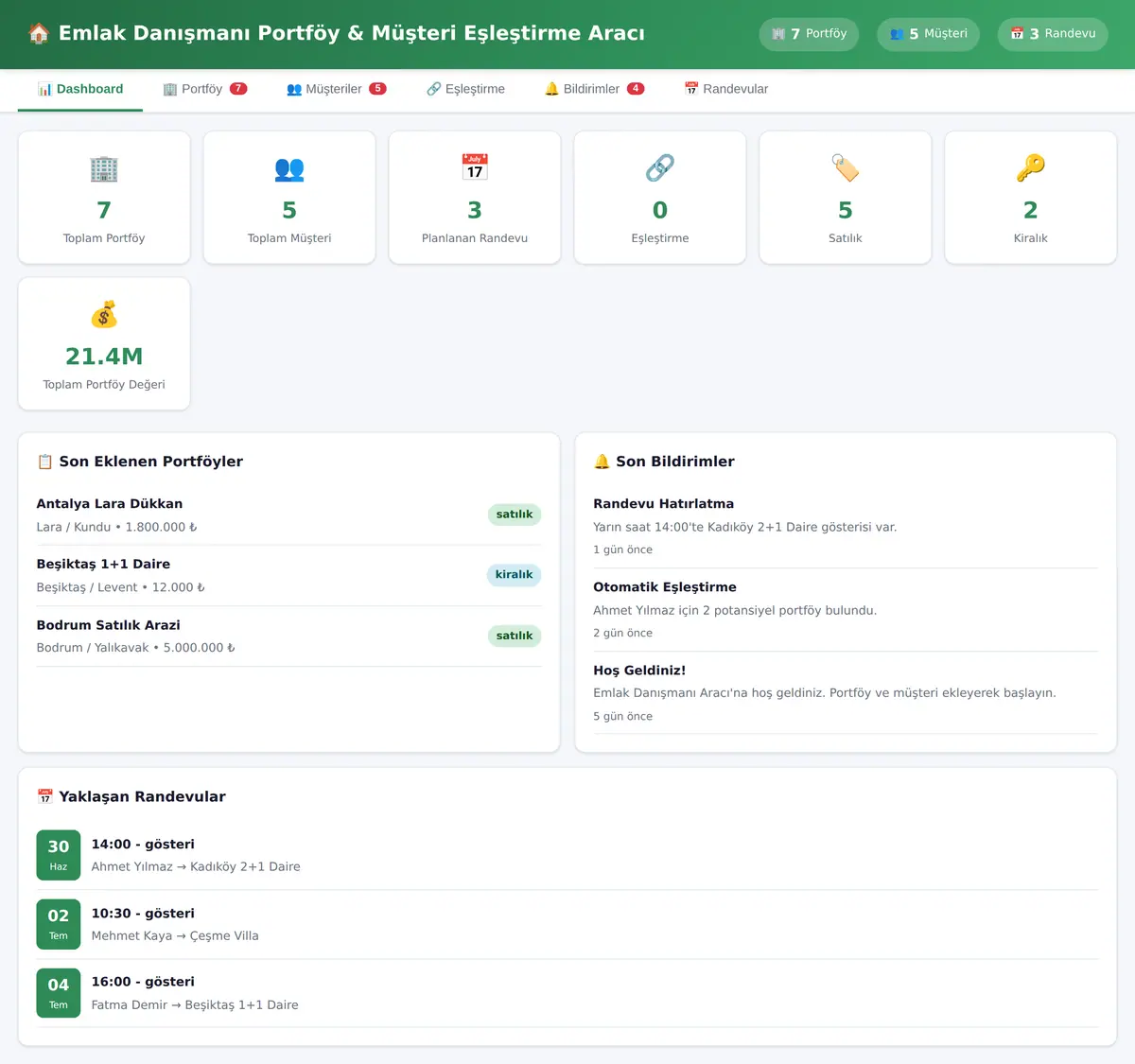Click the bell icon beside Son Bildirimler

coord(602,462)
